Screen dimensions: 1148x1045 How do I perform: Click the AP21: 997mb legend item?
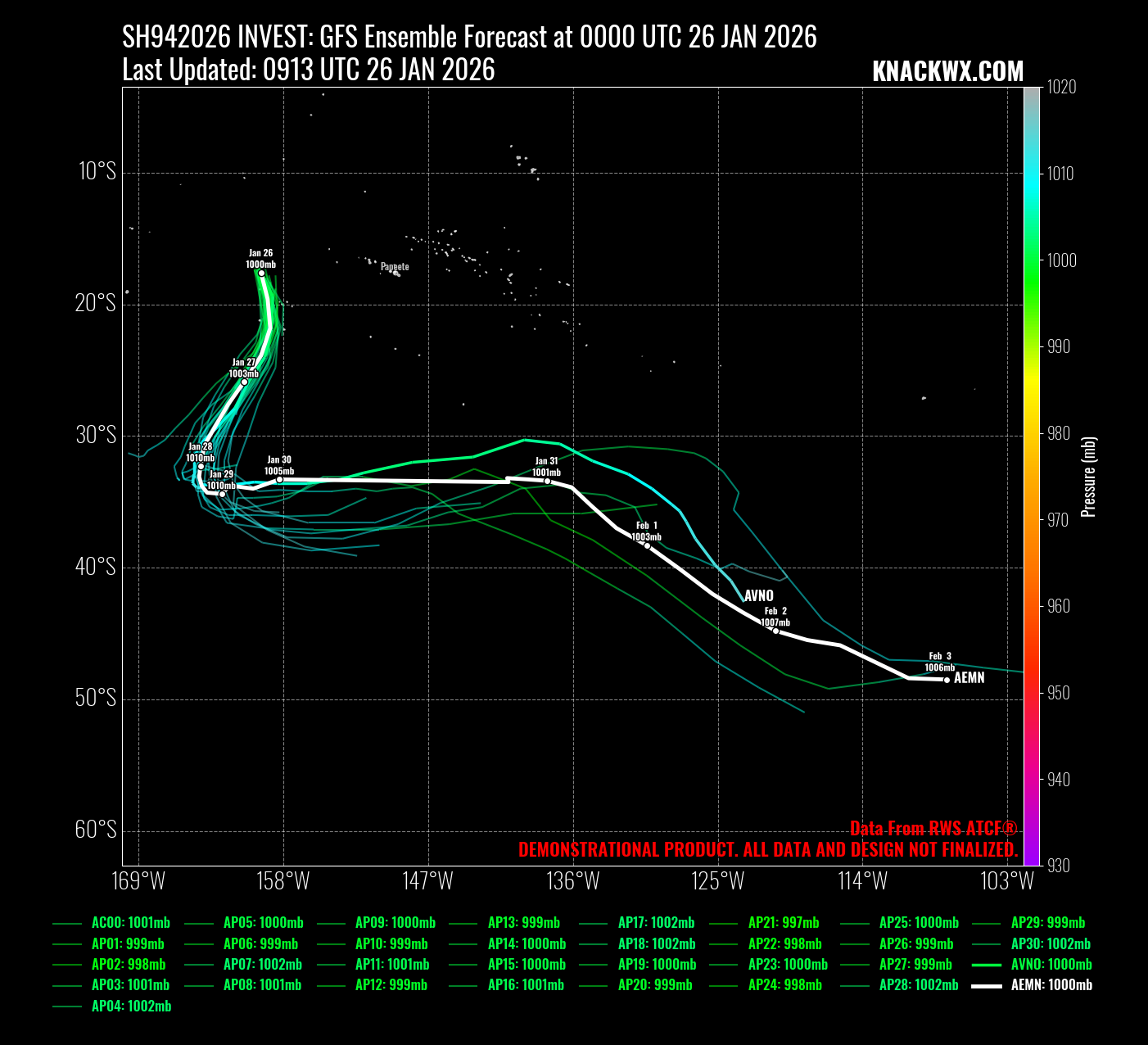(x=783, y=923)
